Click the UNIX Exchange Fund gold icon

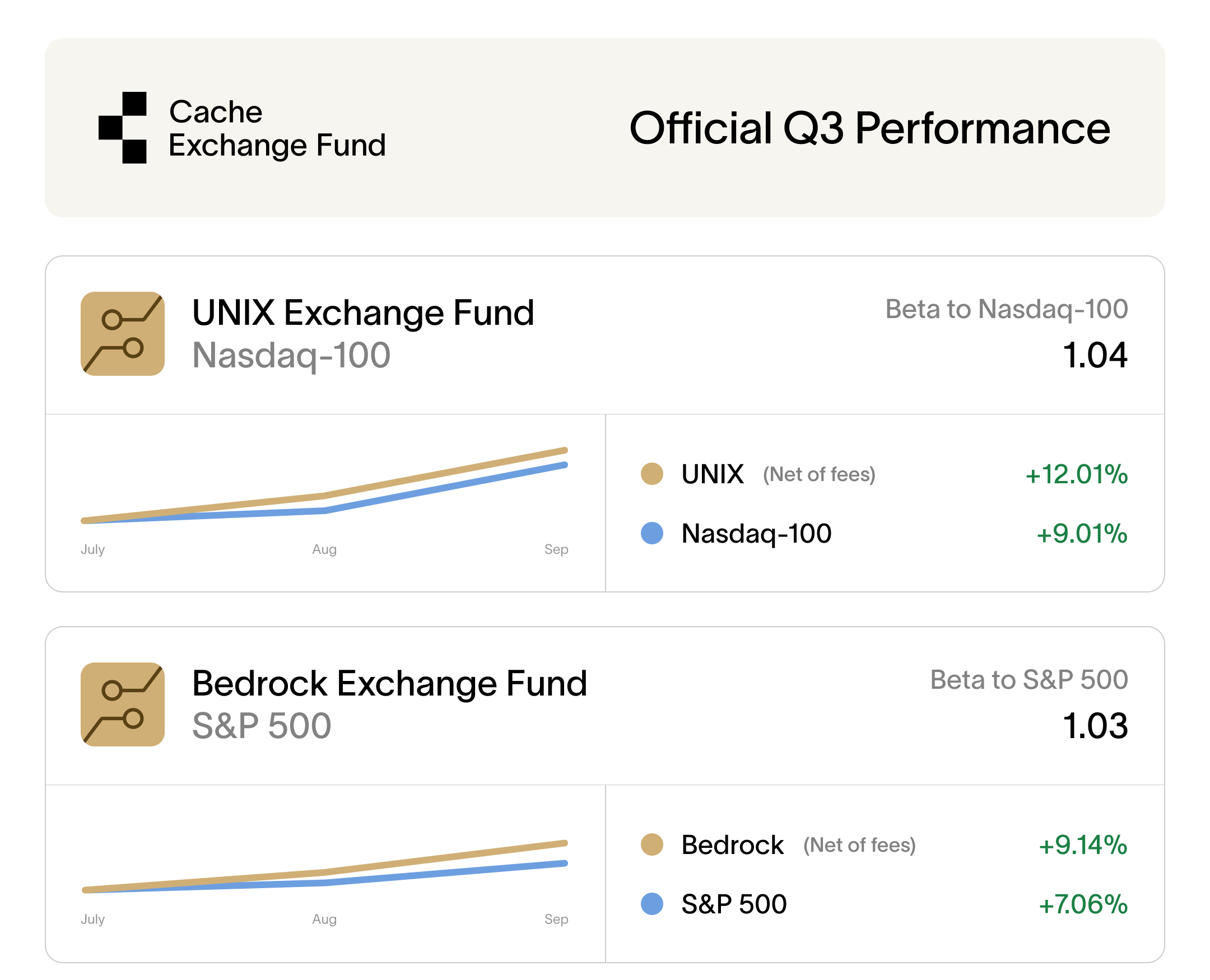[123, 334]
